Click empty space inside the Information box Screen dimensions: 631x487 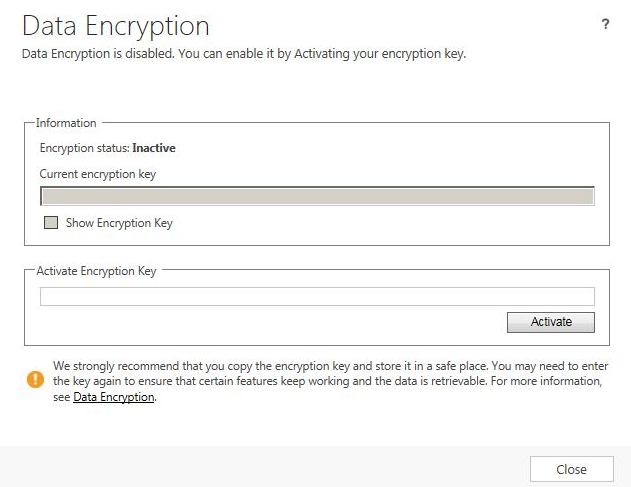[x=400, y=225]
